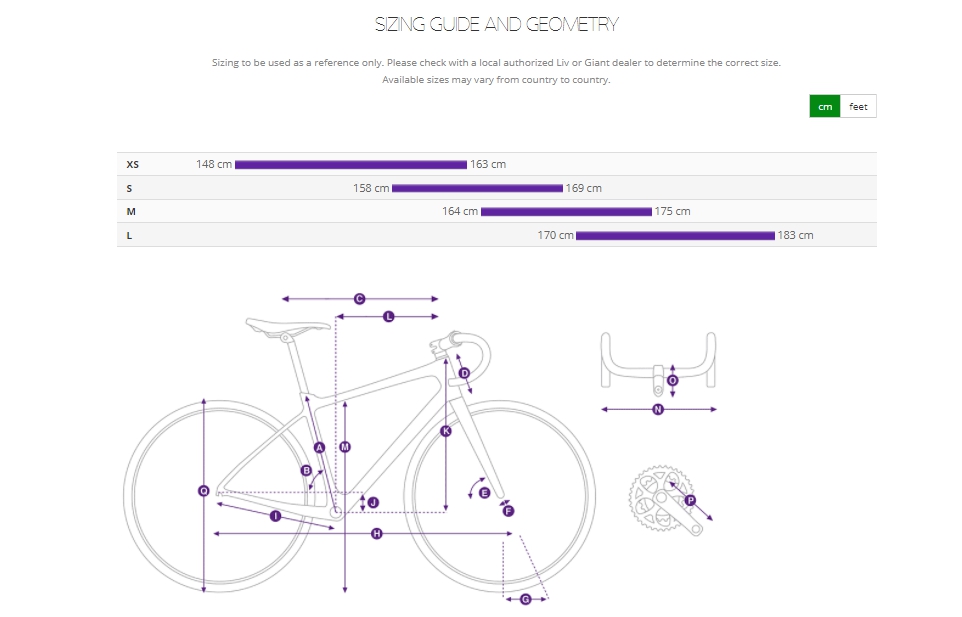Image resolution: width=962 pixels, height=617 pixels.
Task: Click the 'H' wheelbase marker under the bike
Action: point(377,534)
